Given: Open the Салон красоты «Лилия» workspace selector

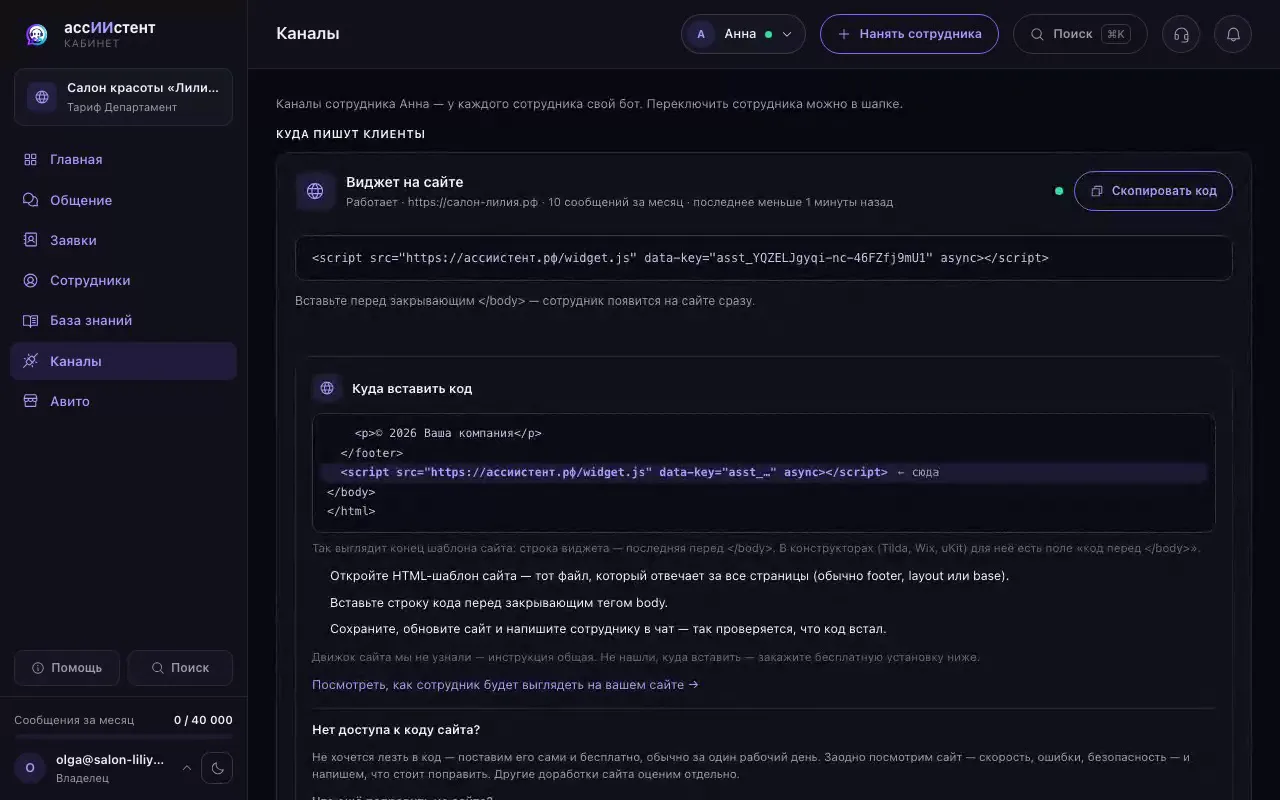Looking at the screenshot, I should tap(123, 97).
